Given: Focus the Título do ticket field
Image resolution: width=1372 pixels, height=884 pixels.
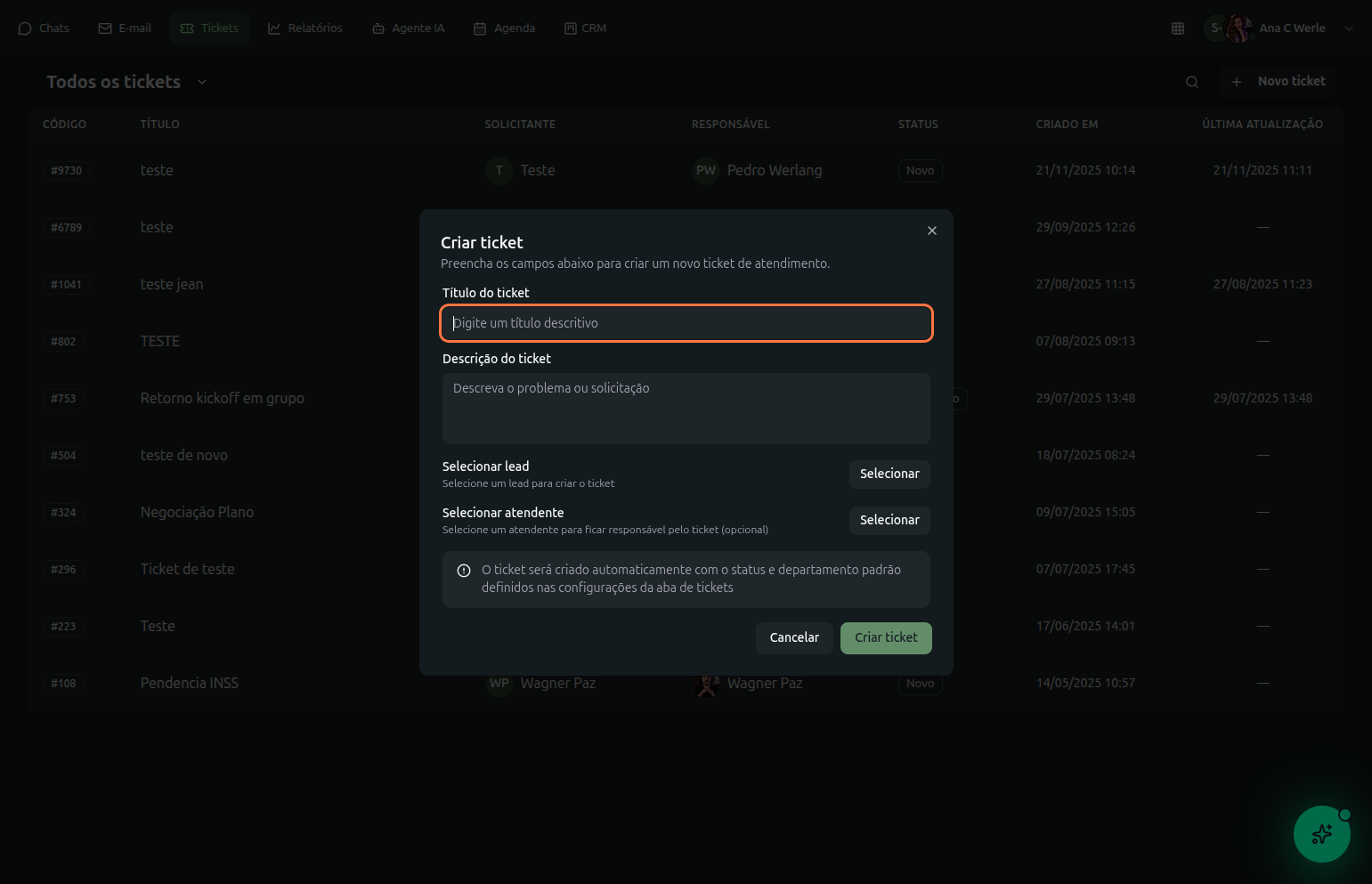Looking at the screenshot, I should pyautogui.click(x=686, y=323).
